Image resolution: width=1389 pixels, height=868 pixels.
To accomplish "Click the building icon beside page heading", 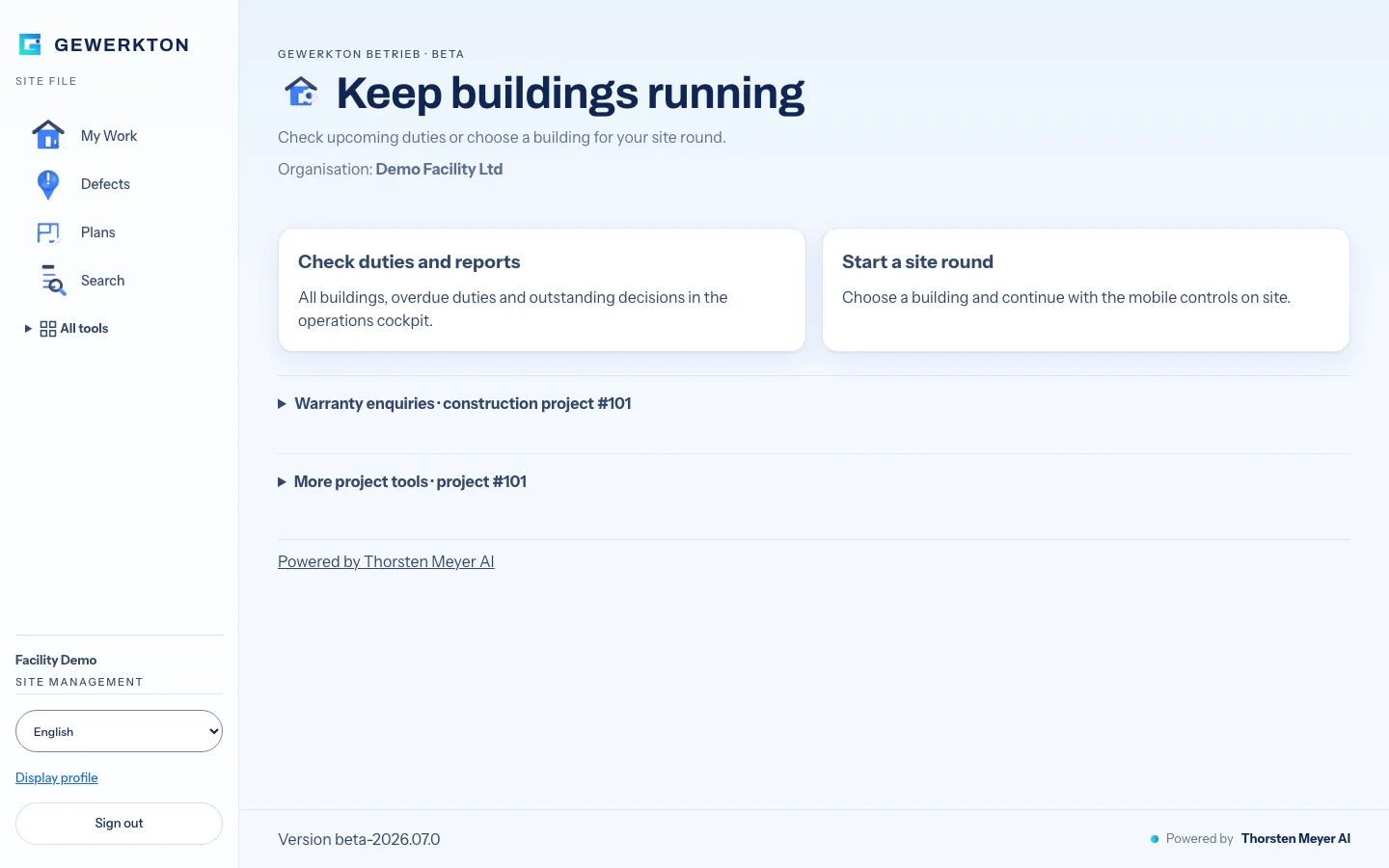I will [x=301, y=93].
